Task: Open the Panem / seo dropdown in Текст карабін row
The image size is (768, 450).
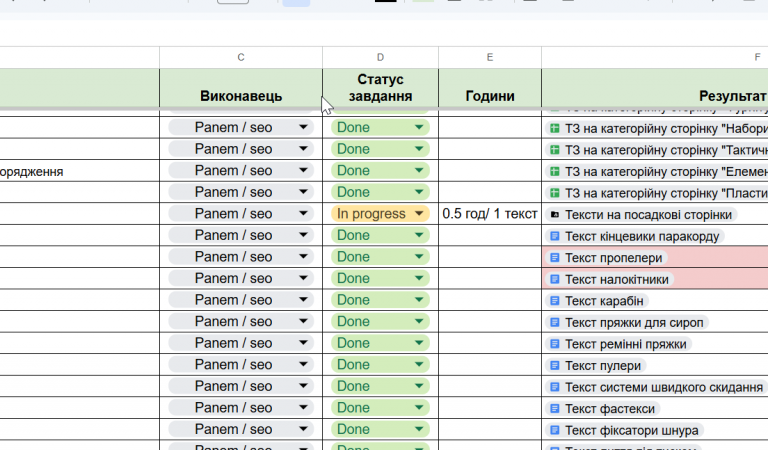Action: [x=241, y=300]
